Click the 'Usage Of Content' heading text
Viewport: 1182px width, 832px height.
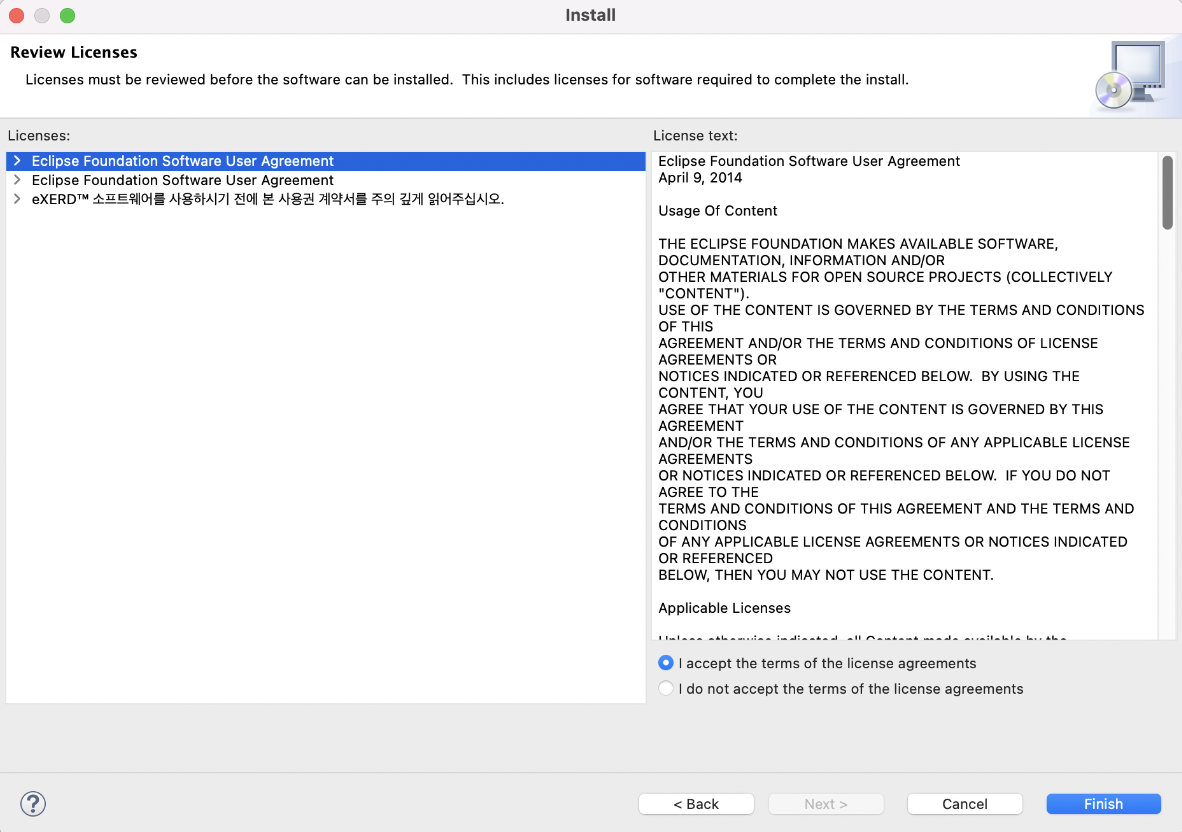(x=718, y=211)
